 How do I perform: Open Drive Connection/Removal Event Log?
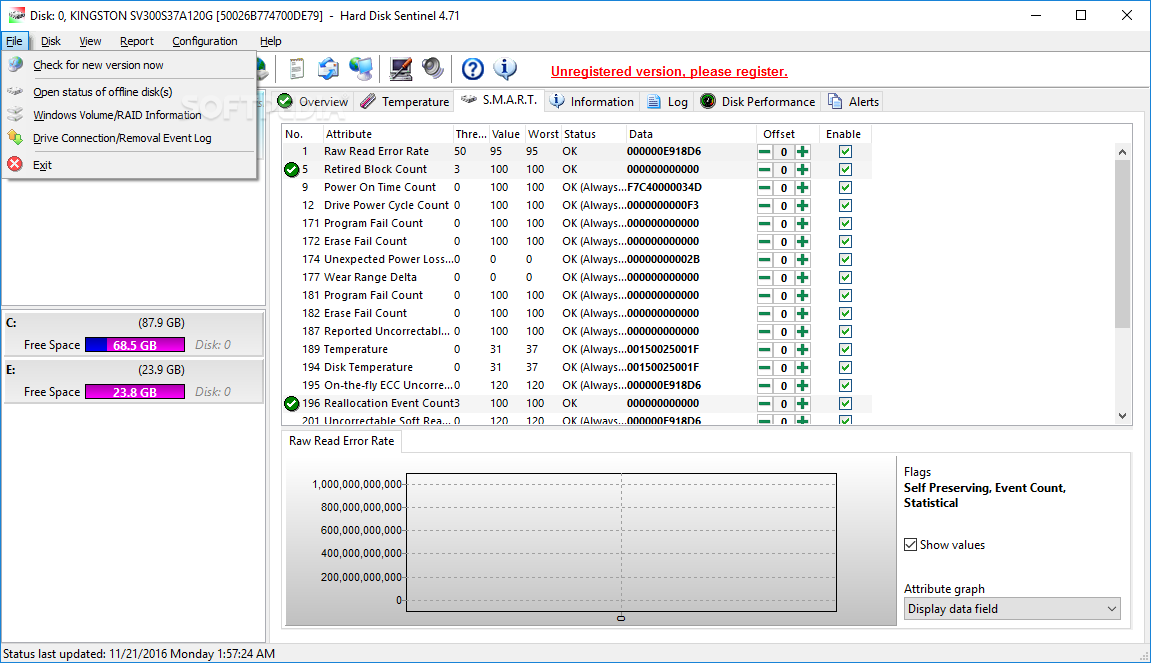pyautogui.click(x=130, y=138)
